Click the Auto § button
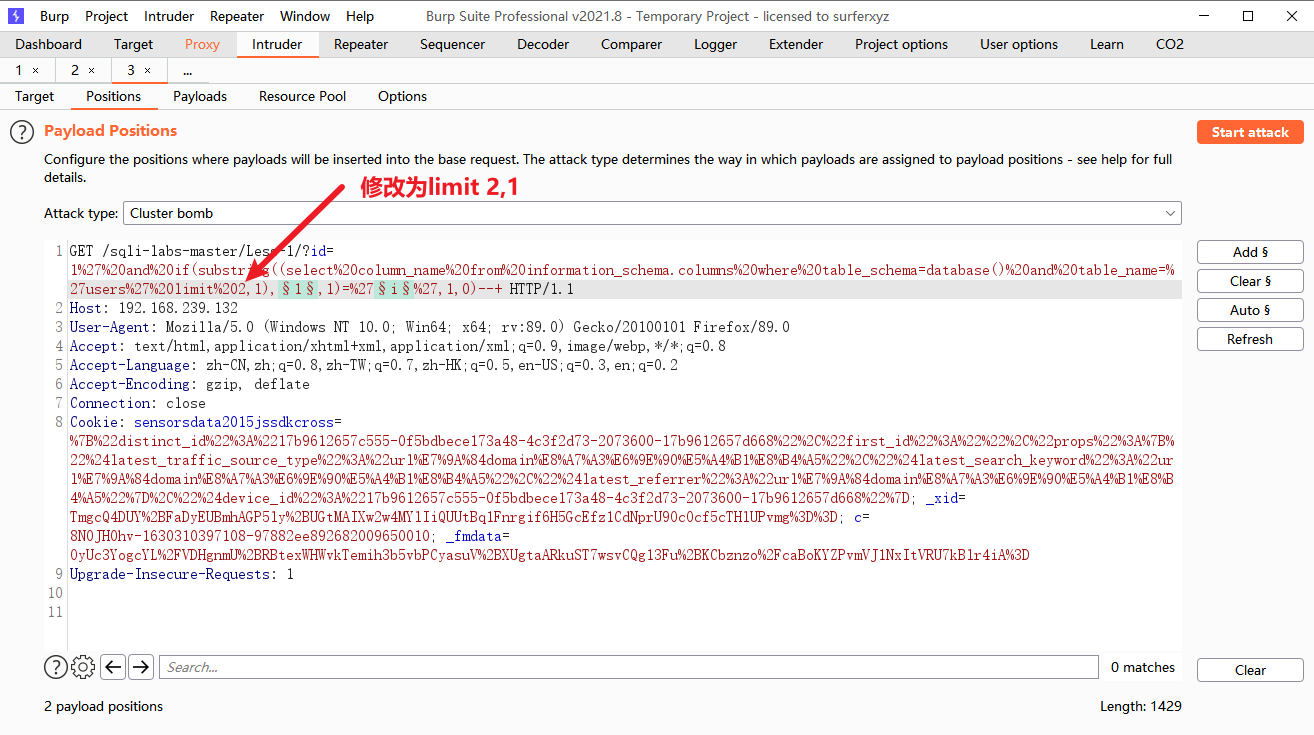The image size is (1314, 735). pos(1250,310)
